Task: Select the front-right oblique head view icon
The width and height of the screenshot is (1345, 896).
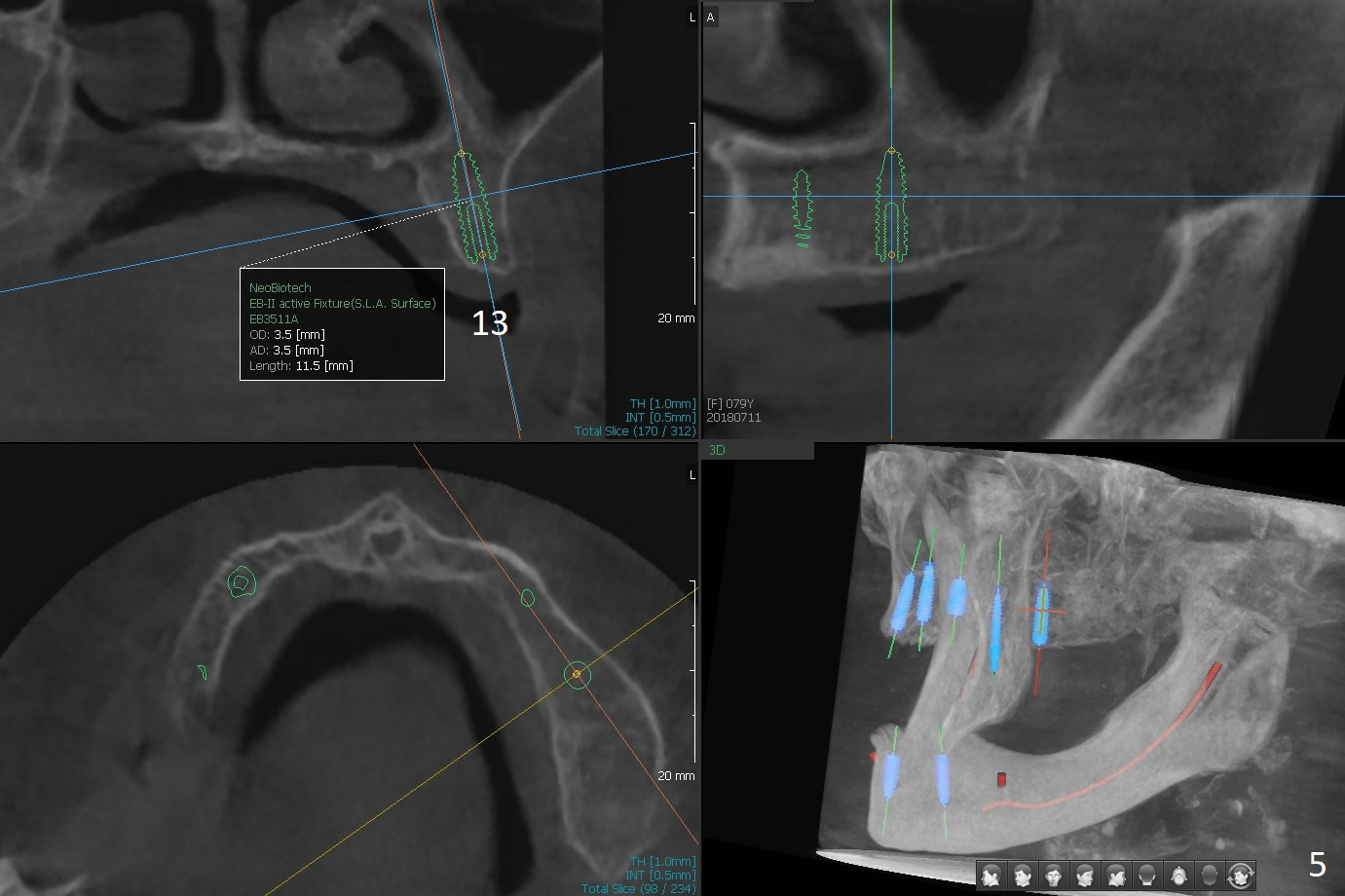Action: 1085,875
